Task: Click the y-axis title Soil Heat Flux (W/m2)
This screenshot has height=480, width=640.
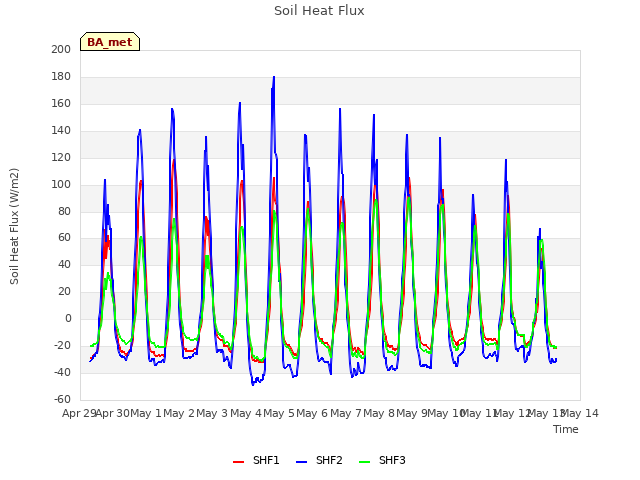Action: [x=14, y=226]
